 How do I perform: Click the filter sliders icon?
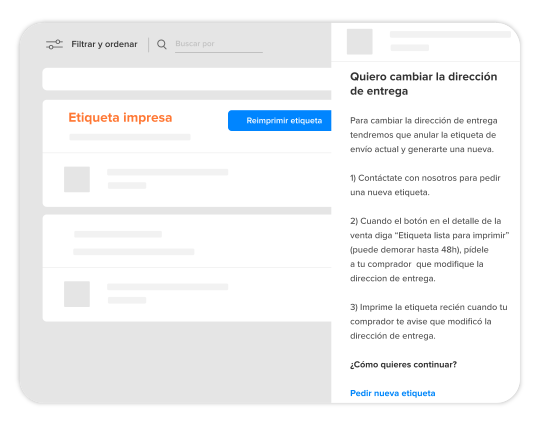click(x=54, y=44)
